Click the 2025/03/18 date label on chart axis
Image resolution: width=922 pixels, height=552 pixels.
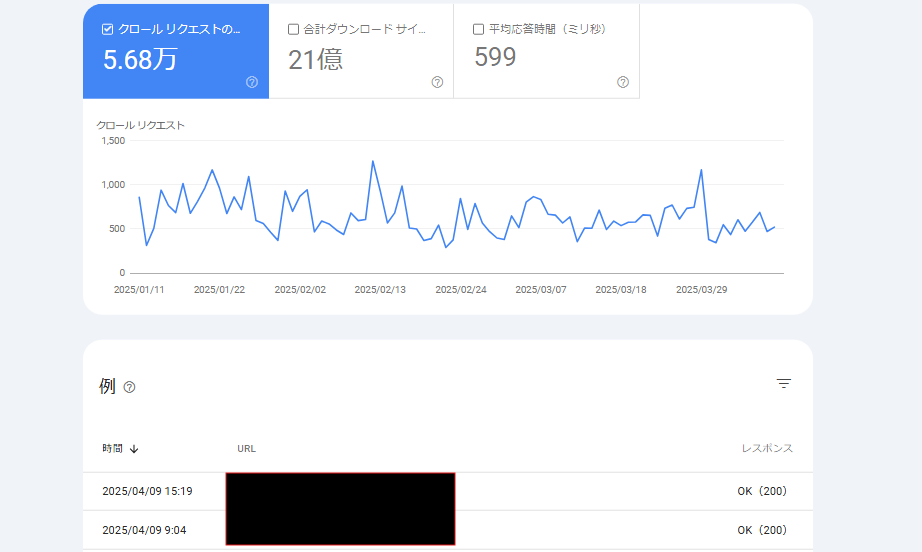pyautogui.click(x=621, y=290)
